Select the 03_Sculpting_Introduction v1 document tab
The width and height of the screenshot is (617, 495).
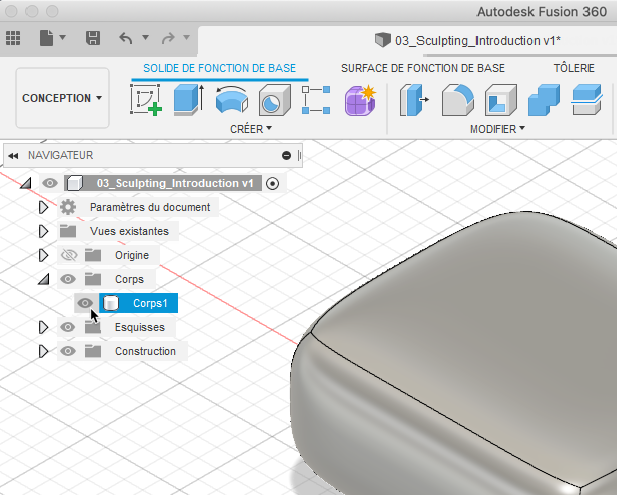468,41
